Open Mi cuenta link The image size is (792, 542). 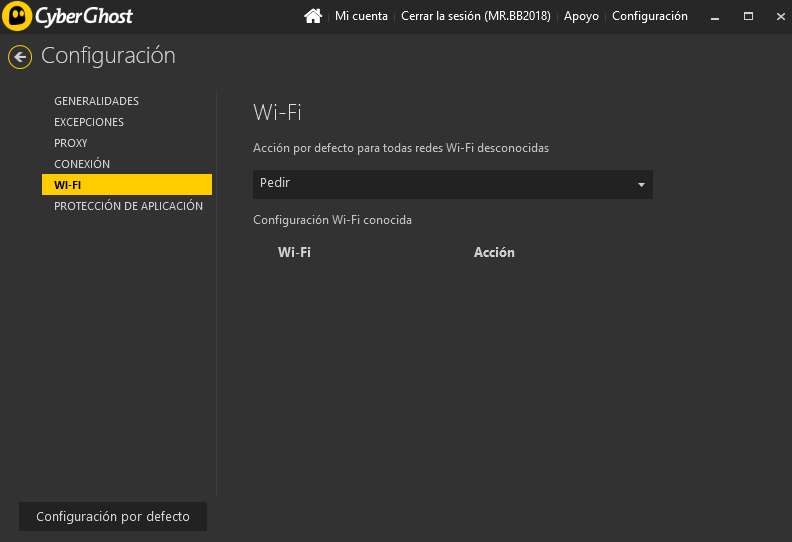coord(361,16)
